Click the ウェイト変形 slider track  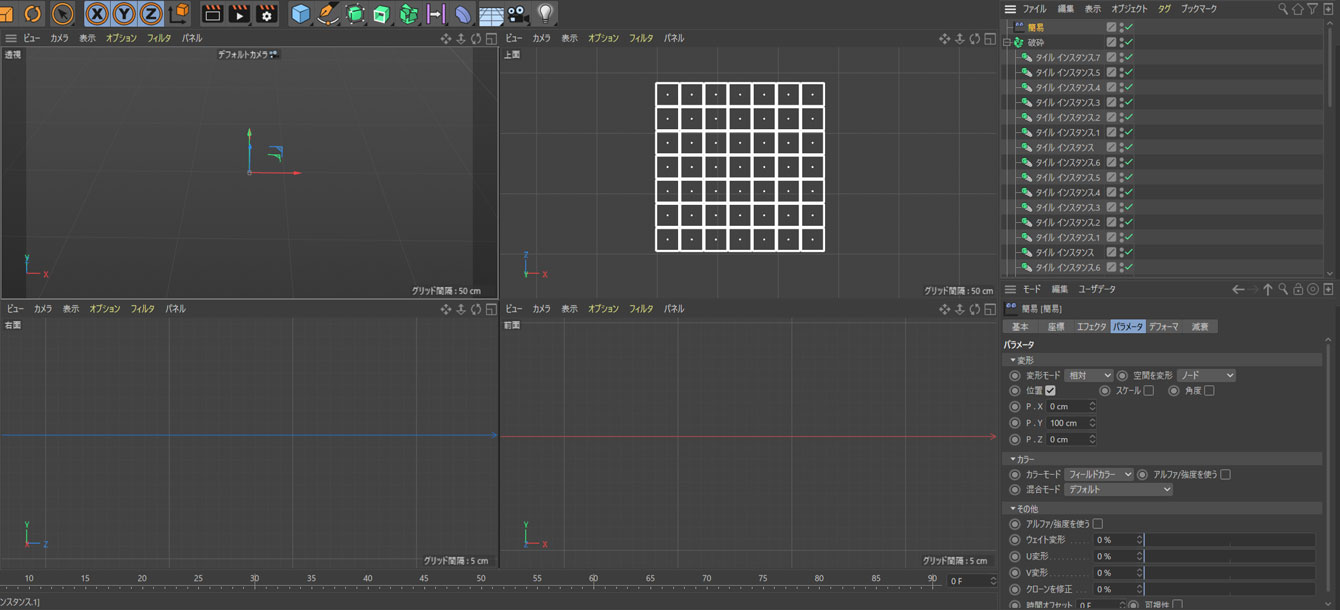click(1230, 540)
